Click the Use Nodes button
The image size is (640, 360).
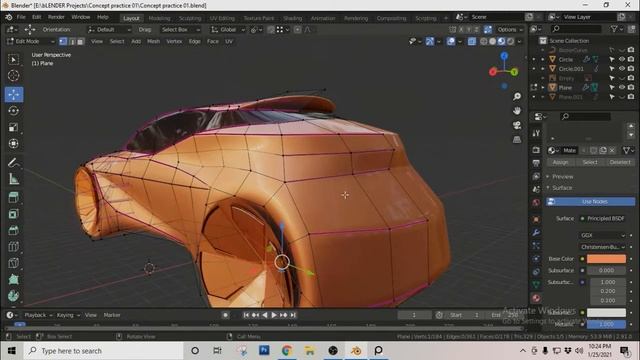tap(590, 202)
